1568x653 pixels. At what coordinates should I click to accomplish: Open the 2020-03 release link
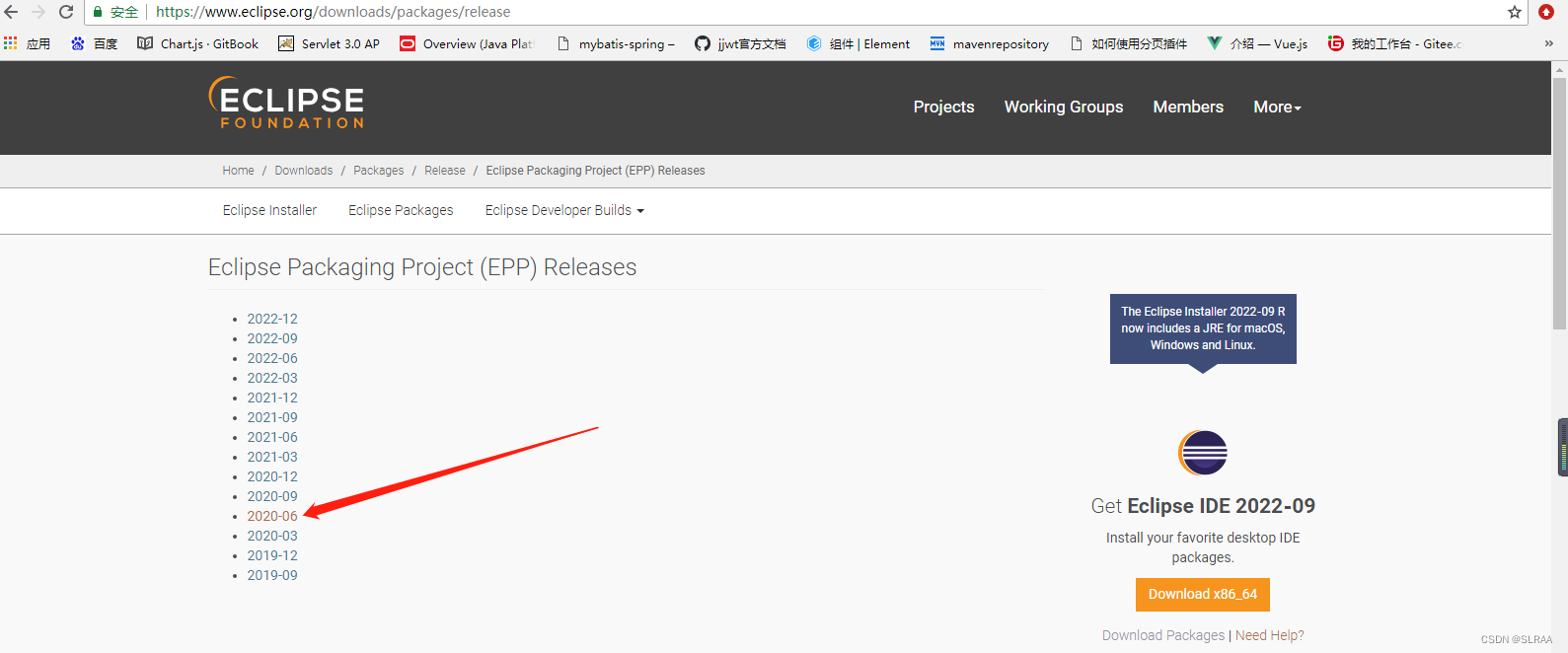click(x=272, y=536)
